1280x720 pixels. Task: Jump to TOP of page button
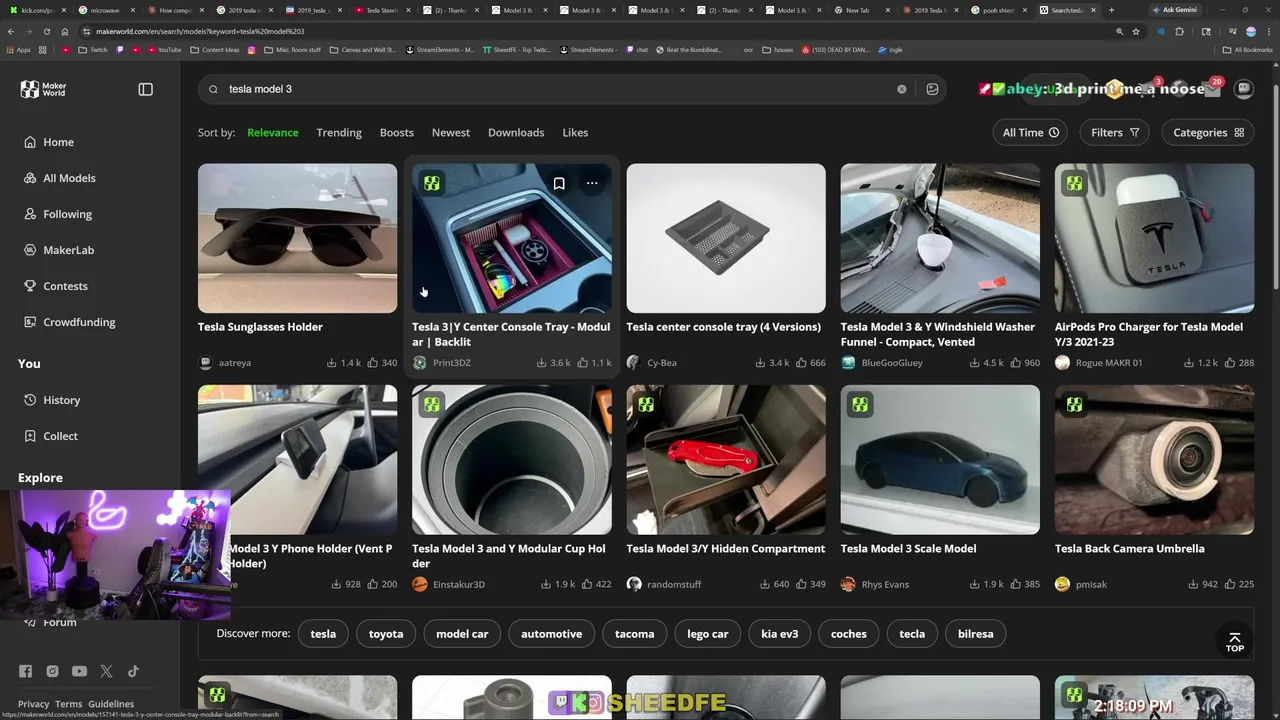(1235, 642)
